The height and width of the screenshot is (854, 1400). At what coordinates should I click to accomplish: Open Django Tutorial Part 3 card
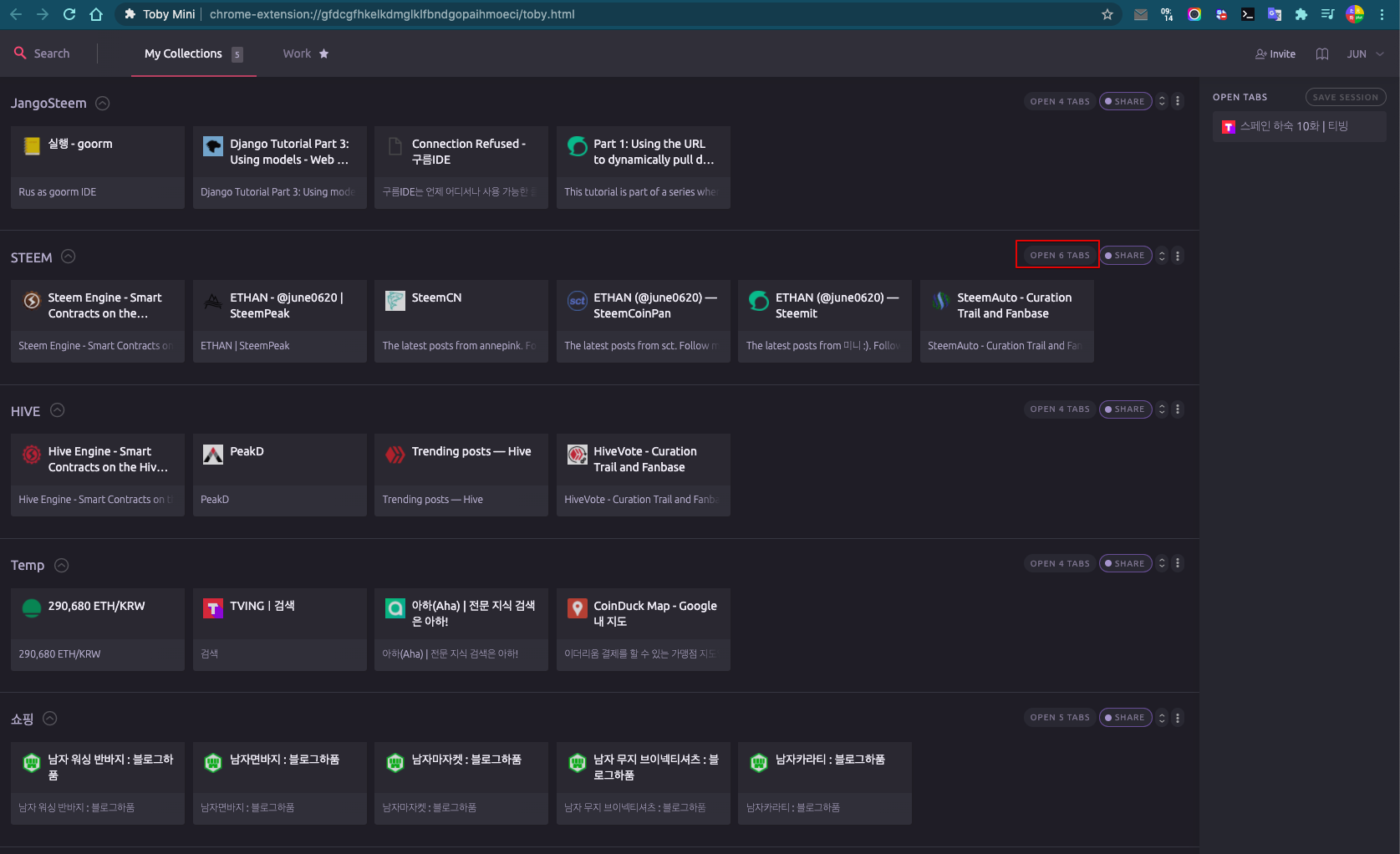pyautogui.click(x=280, y=167)
